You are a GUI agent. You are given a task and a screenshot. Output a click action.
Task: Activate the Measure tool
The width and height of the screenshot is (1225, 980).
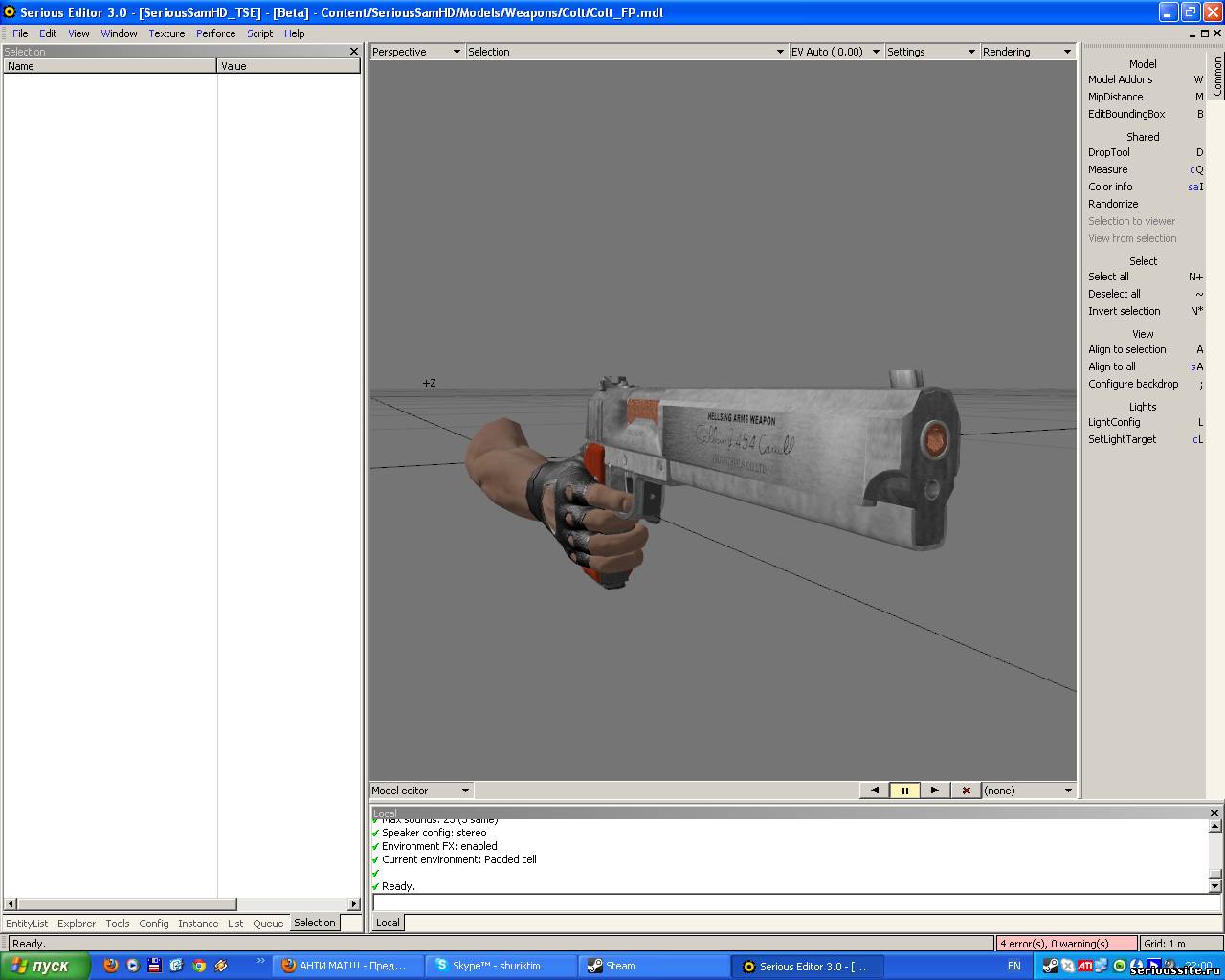(x=1146, y=169)
